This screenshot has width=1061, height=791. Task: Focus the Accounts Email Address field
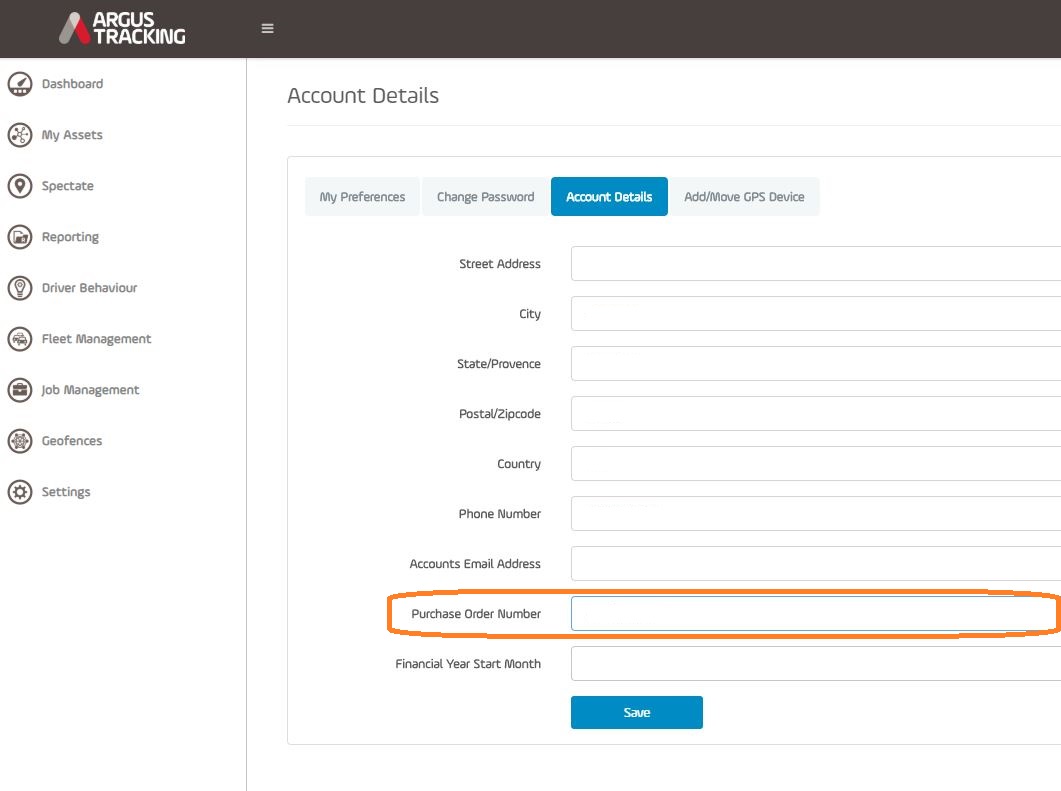point(815,564)
